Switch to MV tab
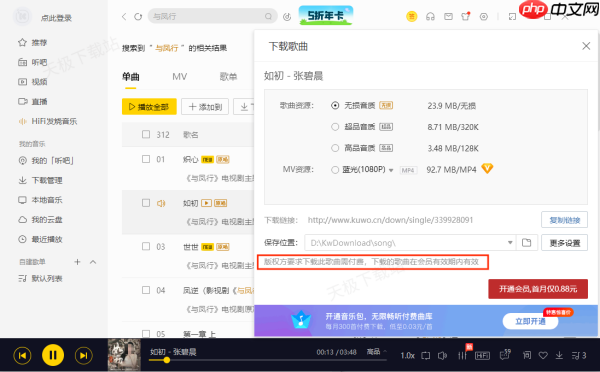This screenshot has height=372, width=600. coord(179,77)
